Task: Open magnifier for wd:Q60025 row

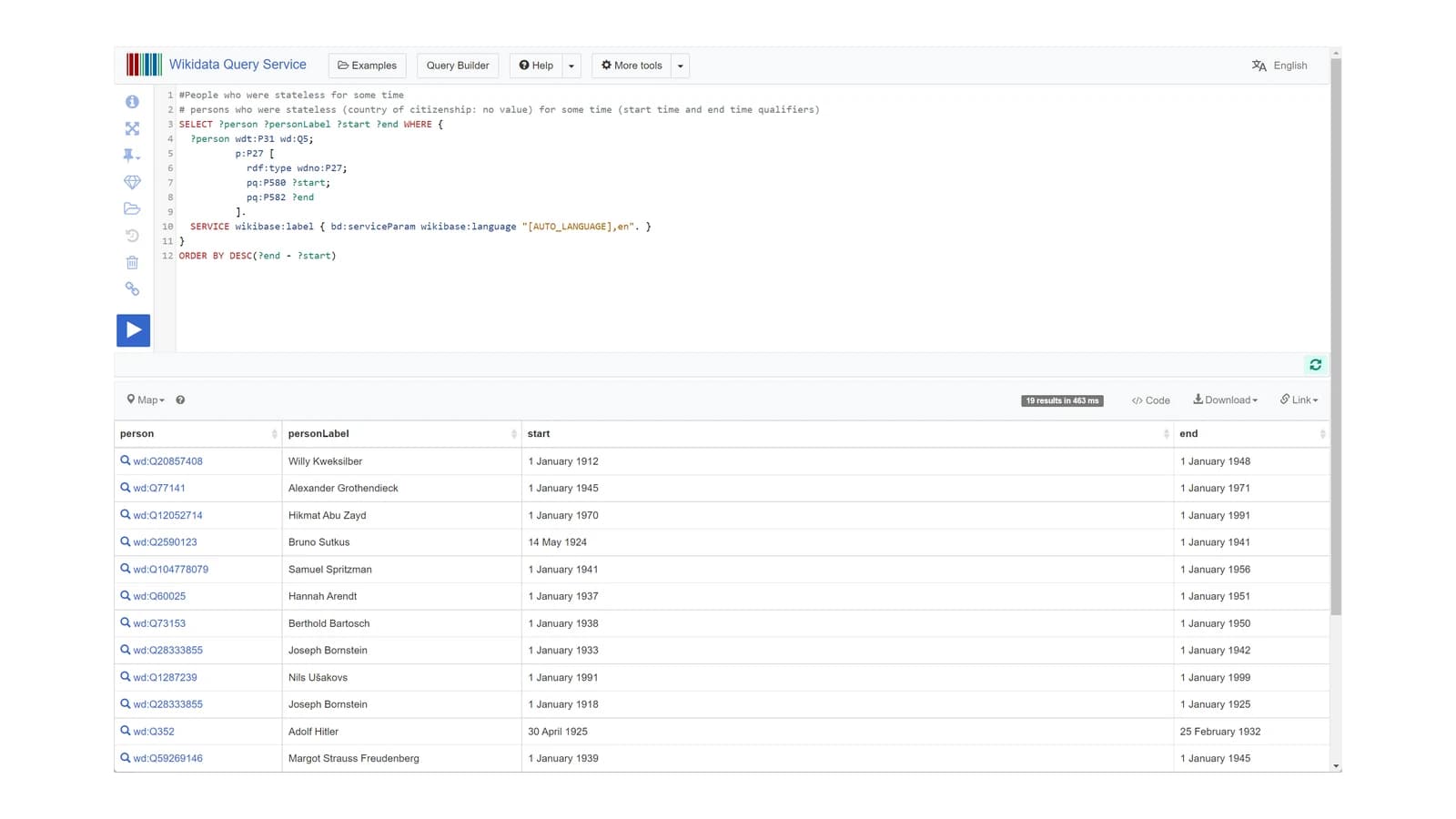Action: [x=126, y=596]
